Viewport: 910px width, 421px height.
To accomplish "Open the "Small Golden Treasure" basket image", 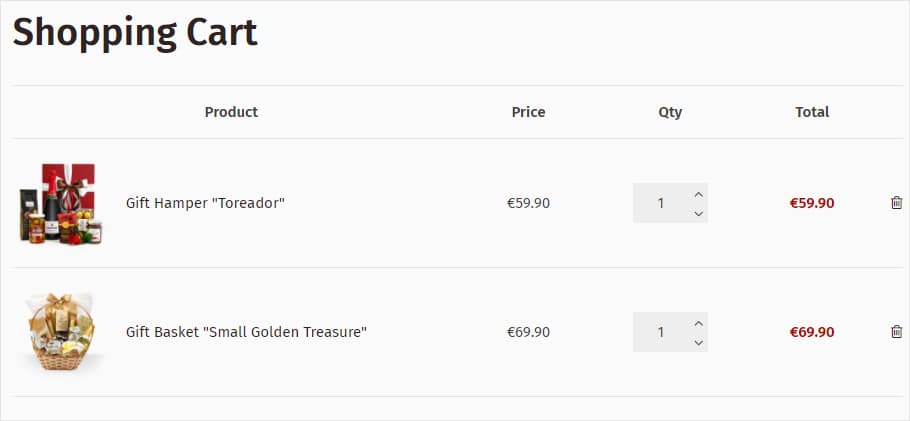I will (61, 332).
